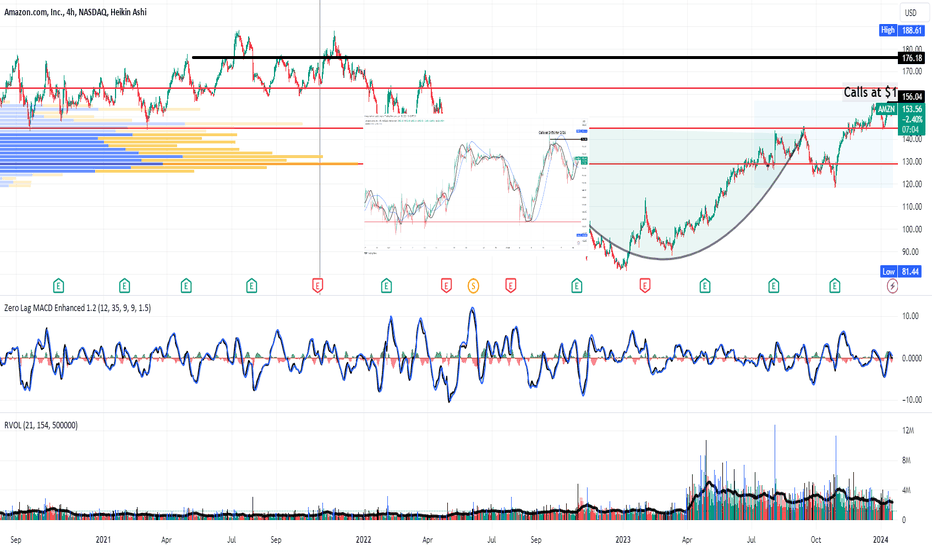Click the red earnings marker on the vertical crosshair line
Viewport: 932px width, 550px height.
point(318,286)
